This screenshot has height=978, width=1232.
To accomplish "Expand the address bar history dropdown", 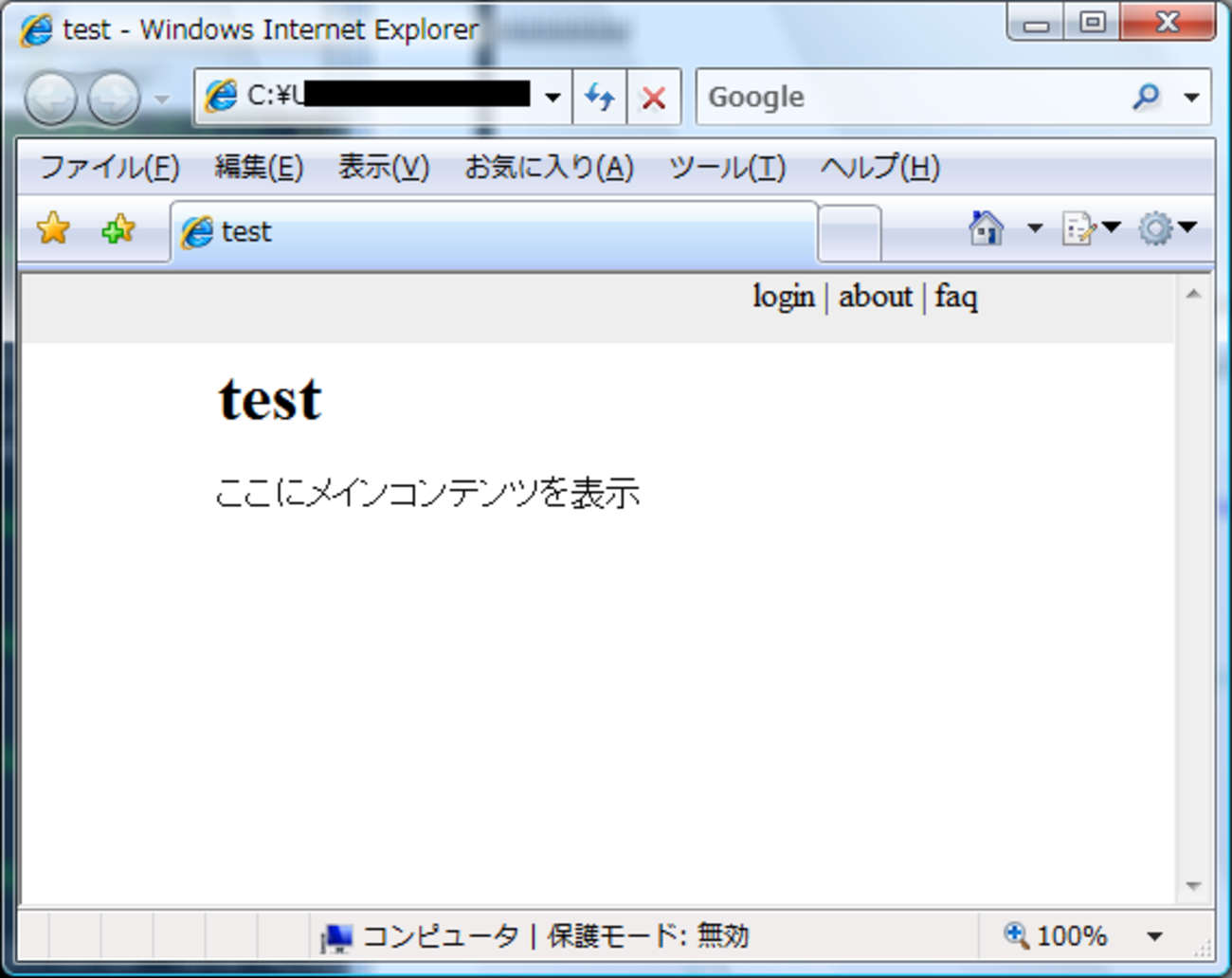I will tap(553, 97).
